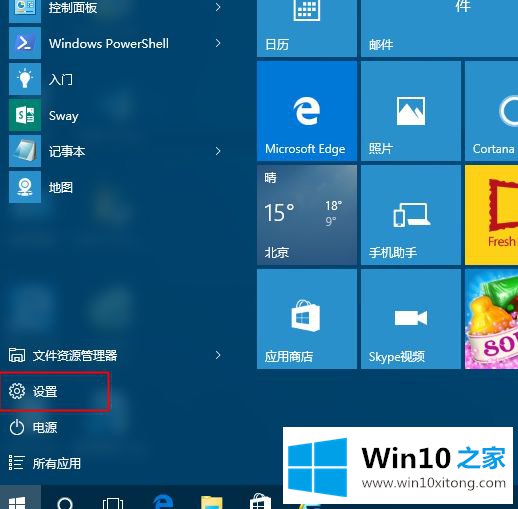Open File Explorer from the taskbar
The height and width of the screenshot is (509, 518).
click(212, 502)
